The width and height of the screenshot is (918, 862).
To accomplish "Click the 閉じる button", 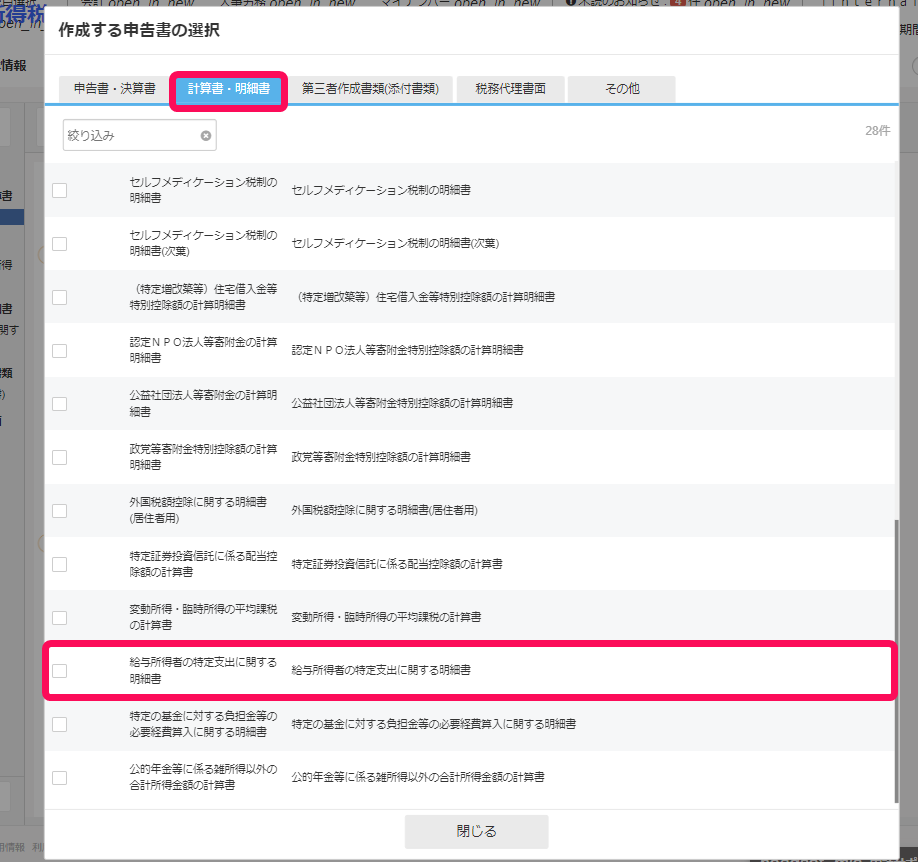I will (x=477, y=832).
